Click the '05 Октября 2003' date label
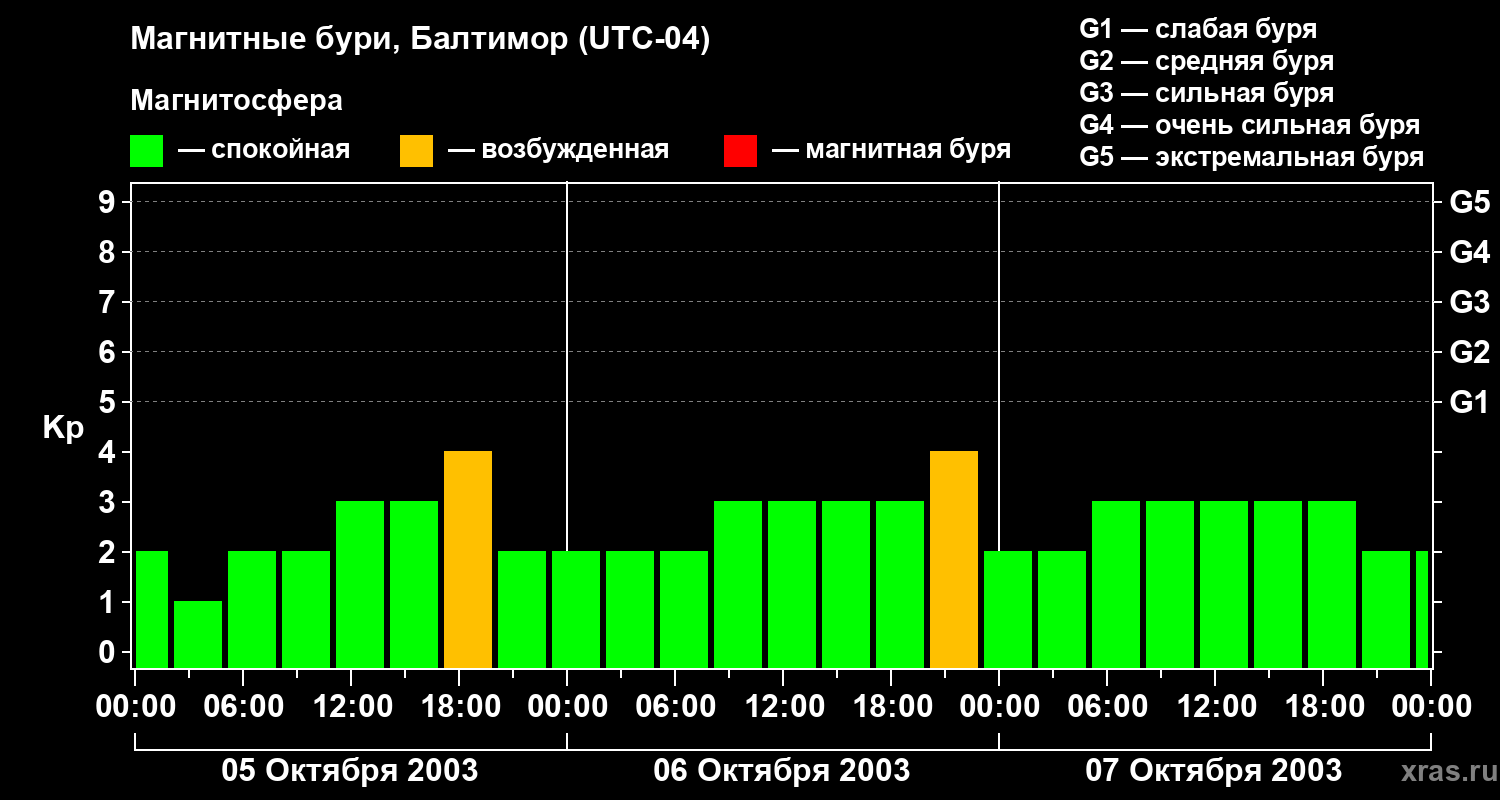Image resolution: width=1500 pixels, height=800 pixels. (350, 771)
